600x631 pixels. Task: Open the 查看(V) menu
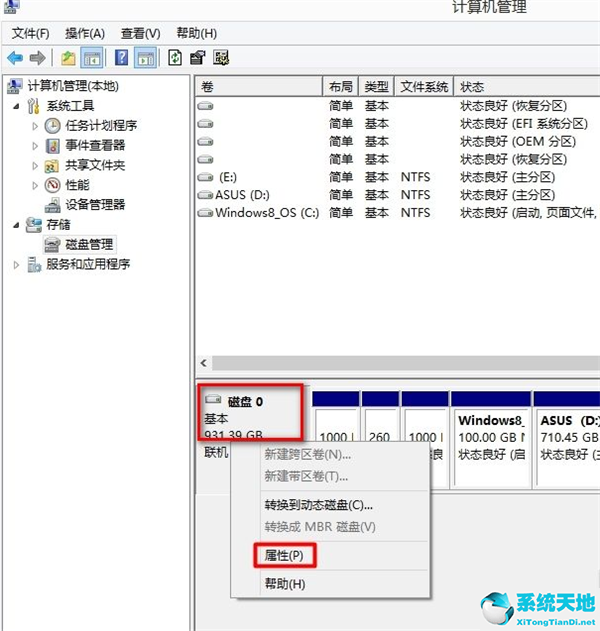(140, 33)
